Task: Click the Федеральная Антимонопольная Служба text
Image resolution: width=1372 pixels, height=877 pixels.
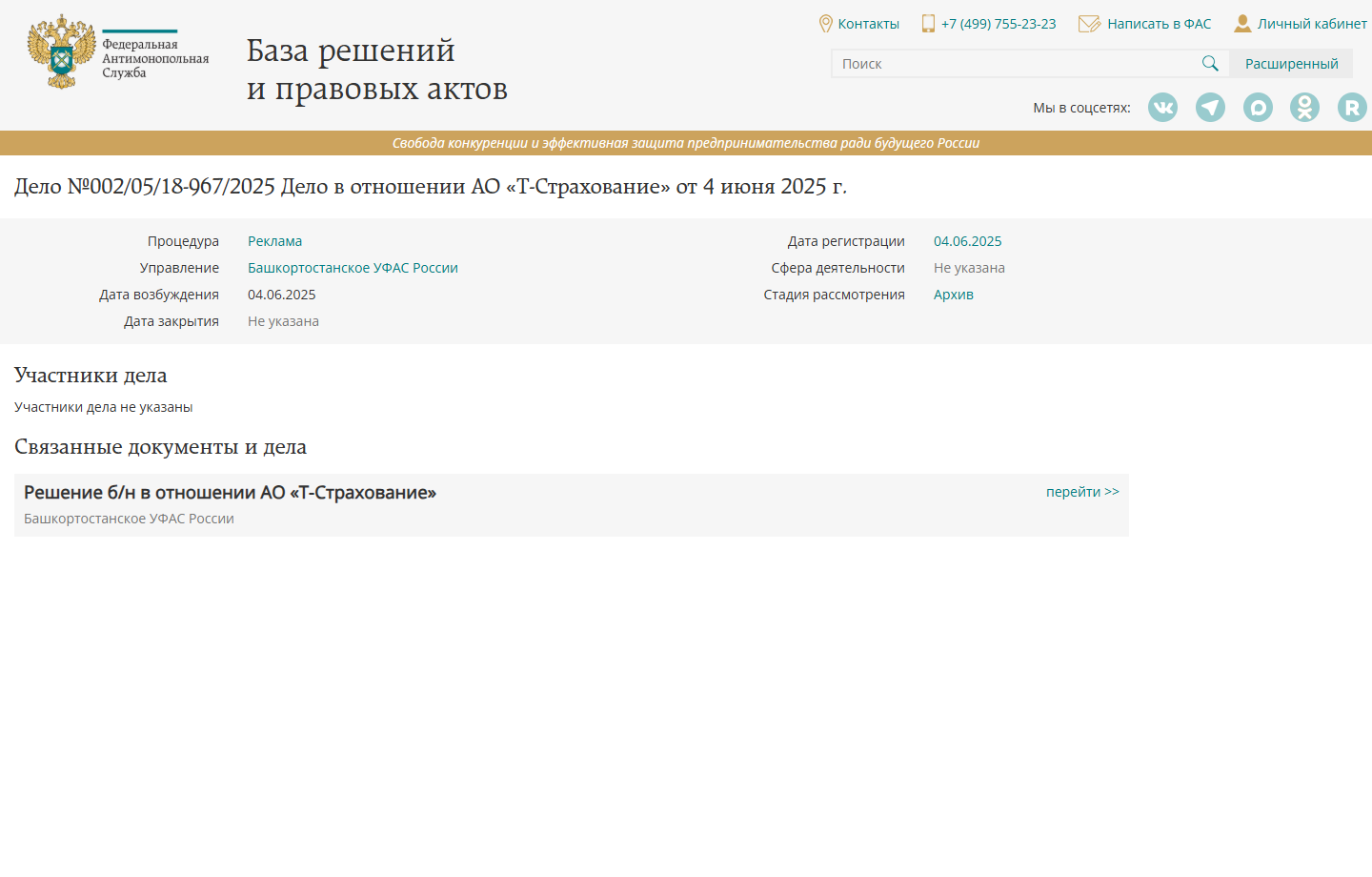Action: click(155, 58)
